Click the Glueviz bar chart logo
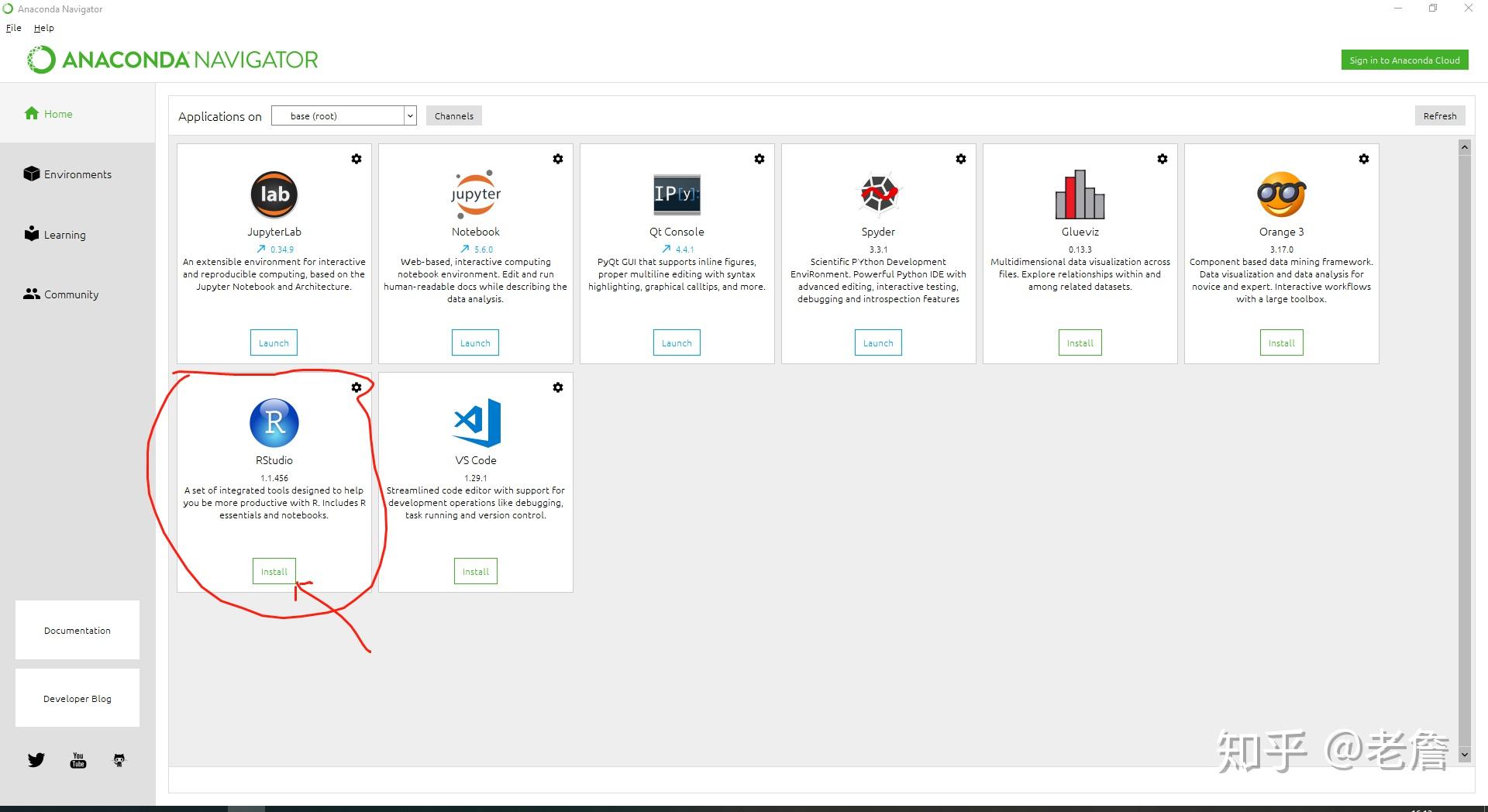This screenshot has width=1488, height=812. 1080,194
